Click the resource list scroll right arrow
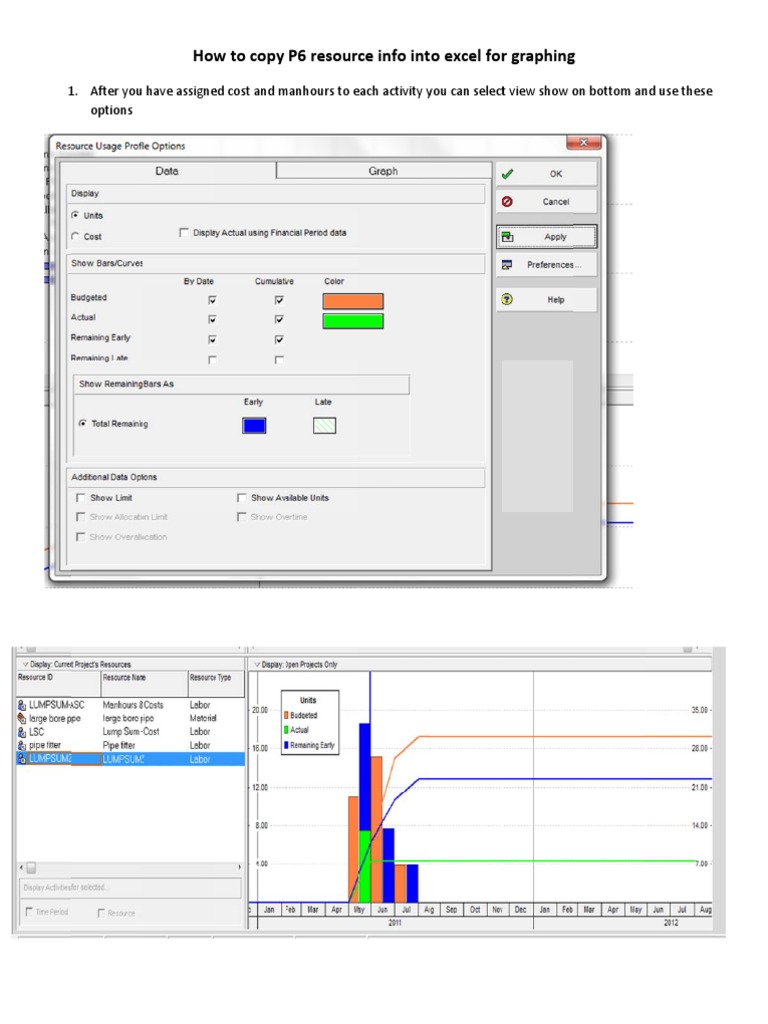The width and height of the screenshot is (768, 1024). point(238,867)
